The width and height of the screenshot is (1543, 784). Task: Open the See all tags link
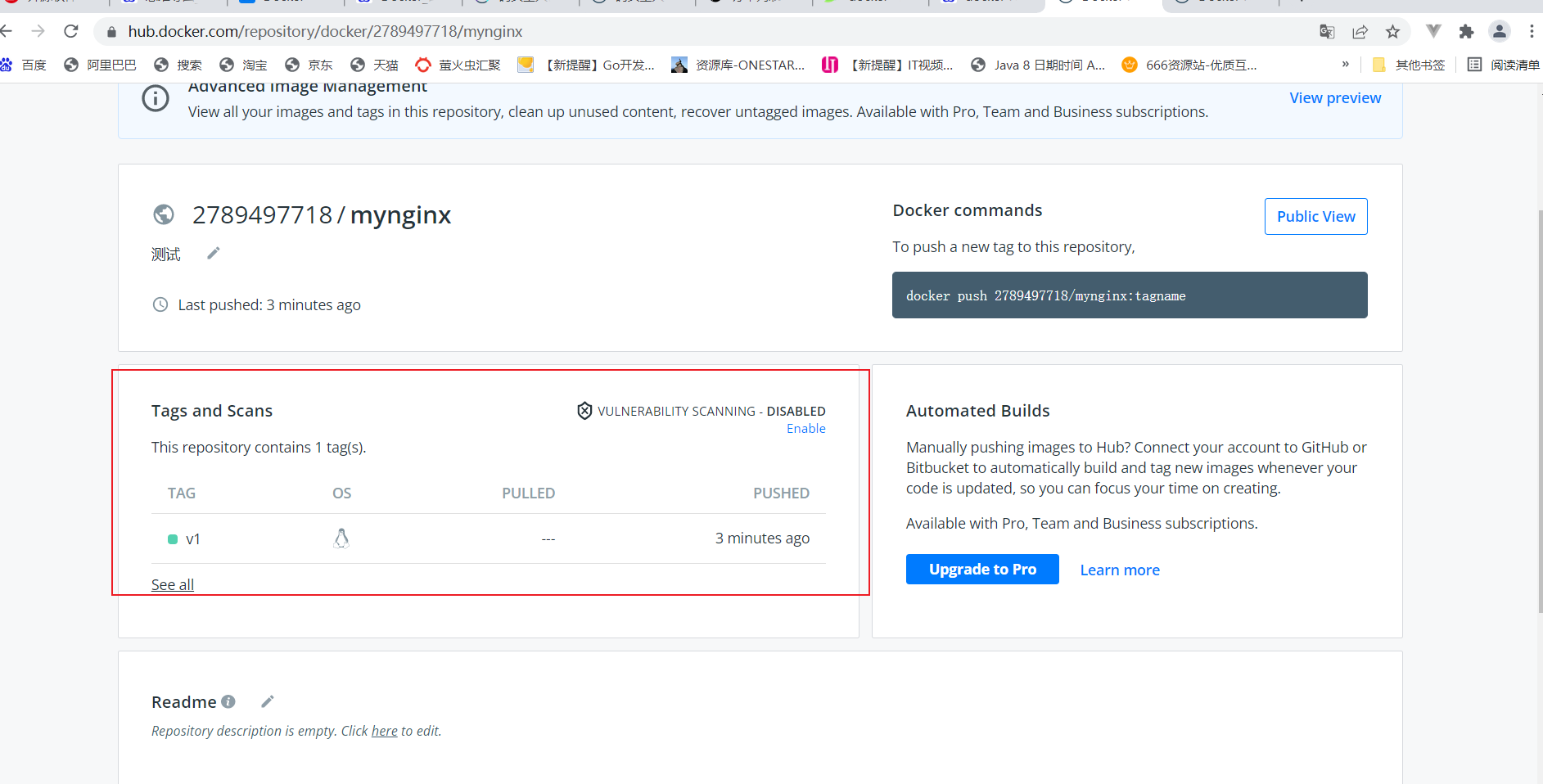click(173, 584)
